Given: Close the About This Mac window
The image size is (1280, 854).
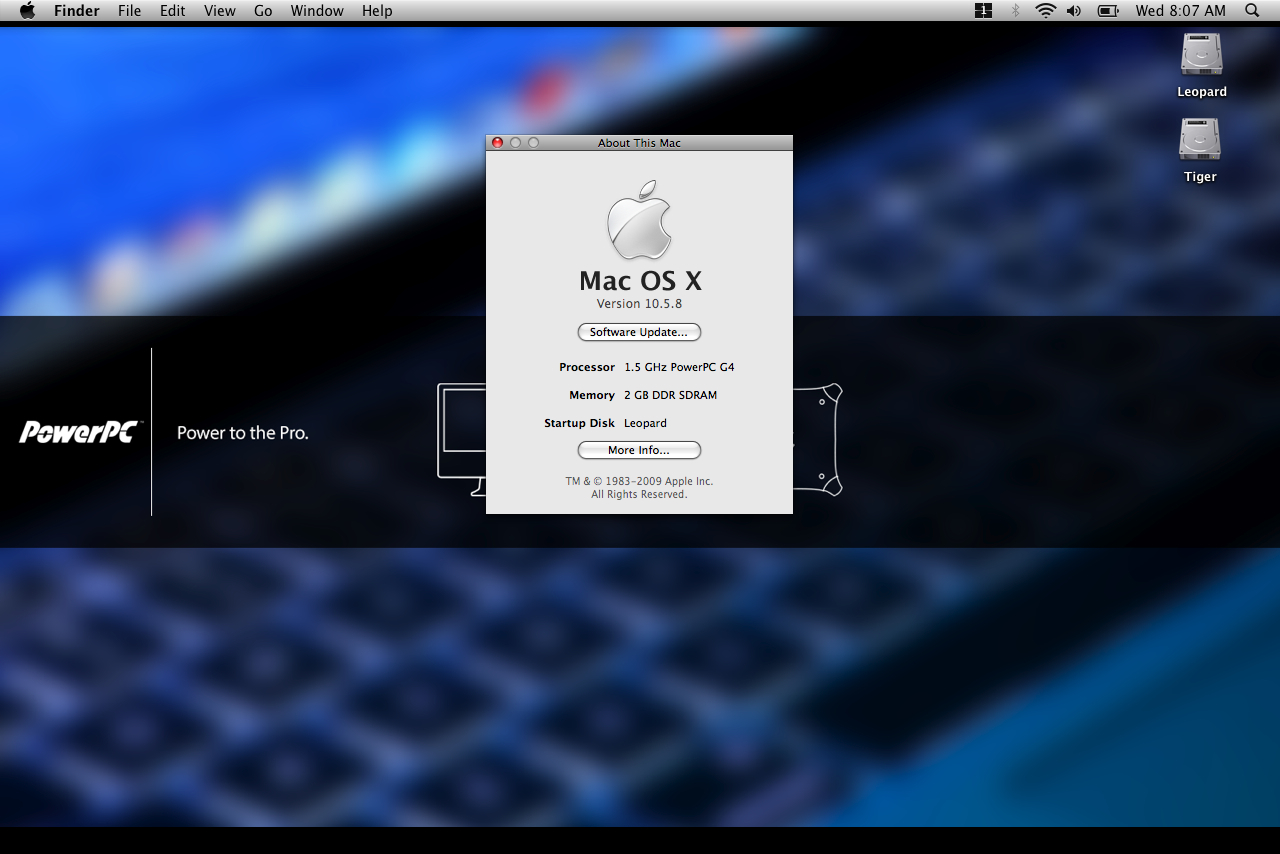Looking at the screenshot, I should click(x=498, y=143).
